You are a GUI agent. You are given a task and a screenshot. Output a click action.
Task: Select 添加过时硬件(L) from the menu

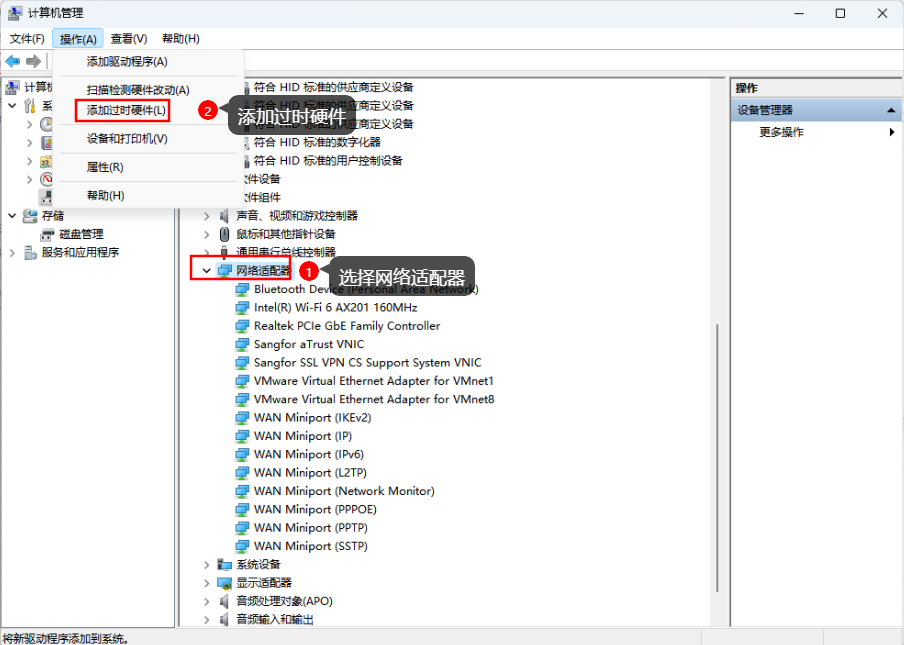[126, 110]
